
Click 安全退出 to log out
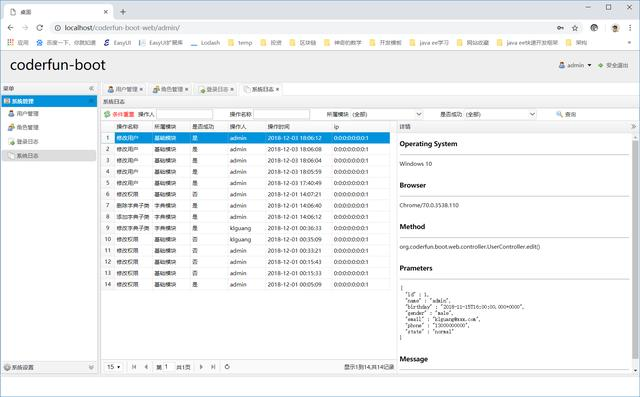[613, 65]
